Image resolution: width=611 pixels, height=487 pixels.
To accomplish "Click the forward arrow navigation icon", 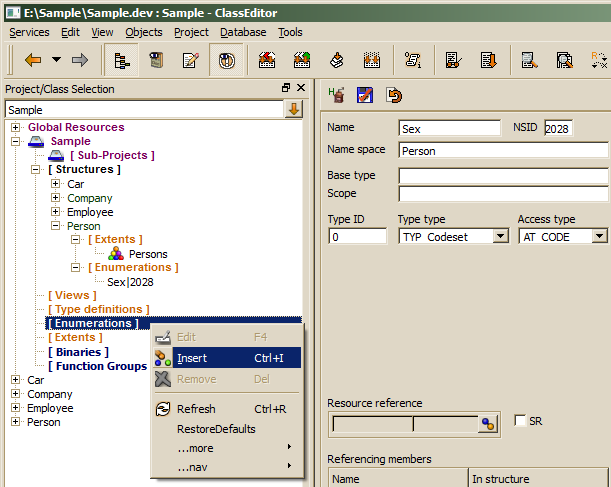I will [81, 61].
